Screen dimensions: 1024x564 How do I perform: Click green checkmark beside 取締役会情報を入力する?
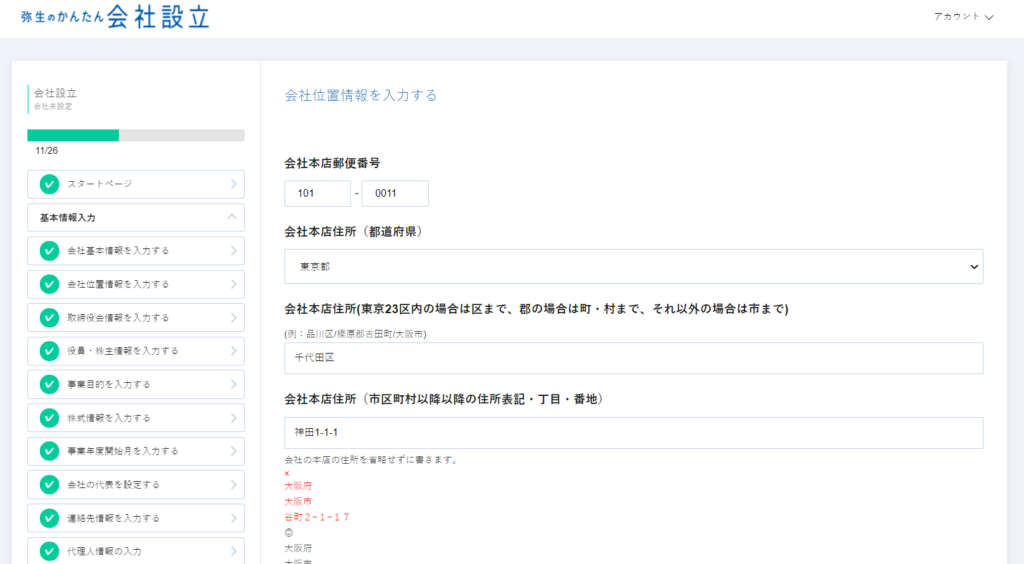(x=49, y=318)
